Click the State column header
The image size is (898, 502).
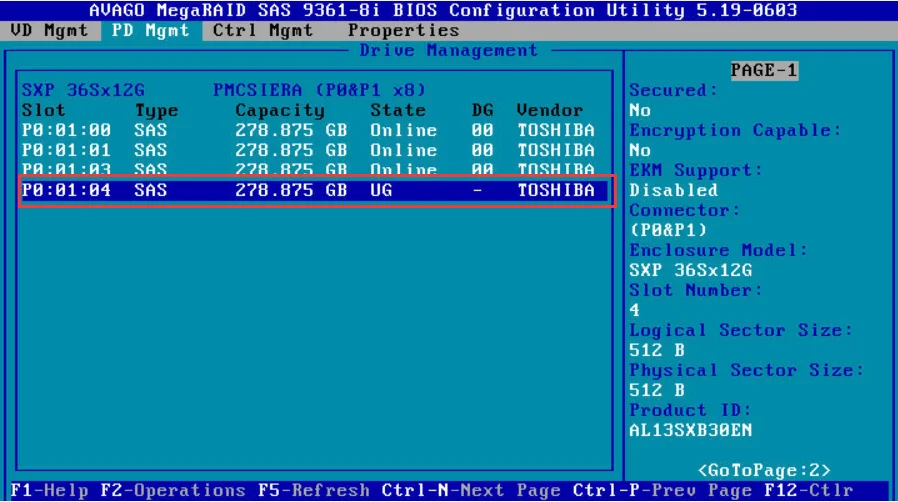(x=397, y=110)
